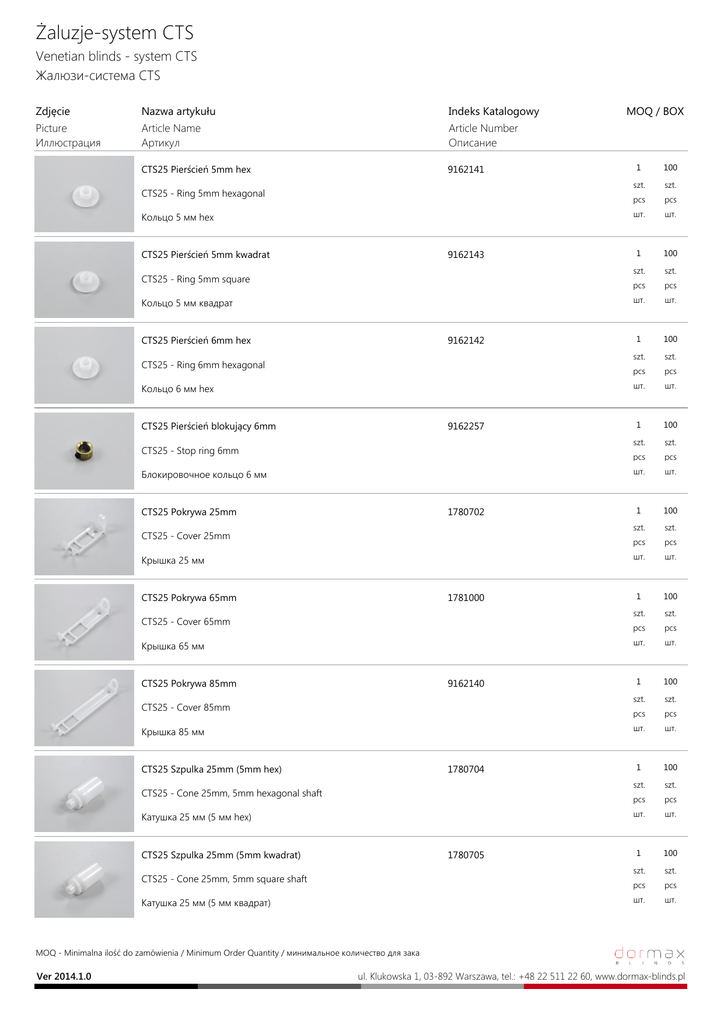The image size is (724, 1024).
Task: Click article number 9162141
Action: point(466,169)
